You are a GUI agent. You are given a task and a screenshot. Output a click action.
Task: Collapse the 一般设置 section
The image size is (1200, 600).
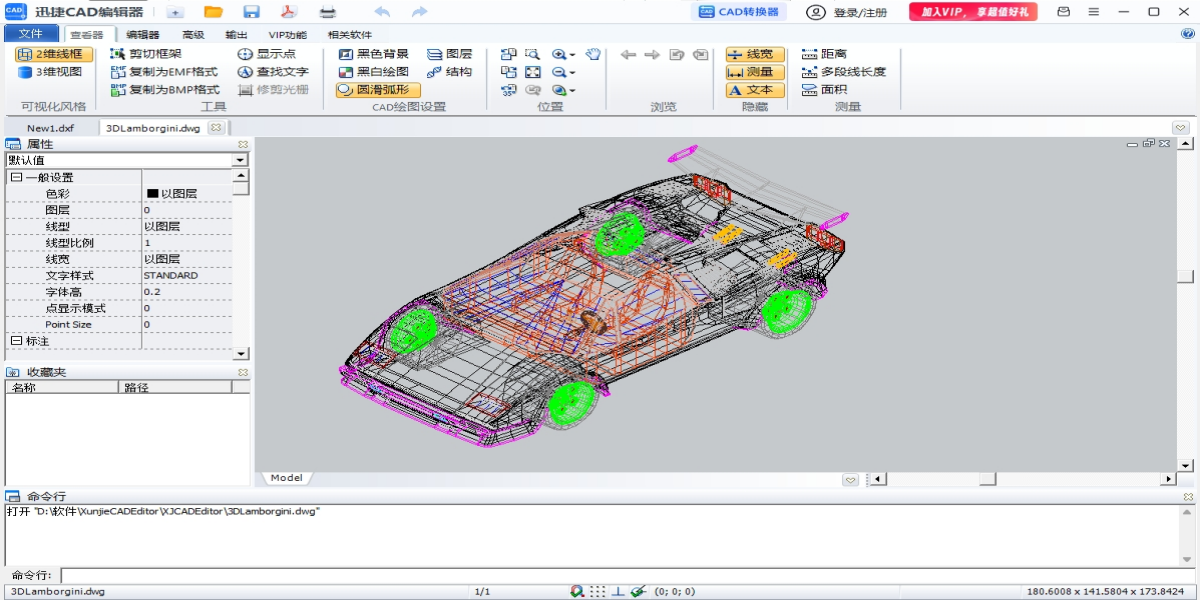pos(16,177)
